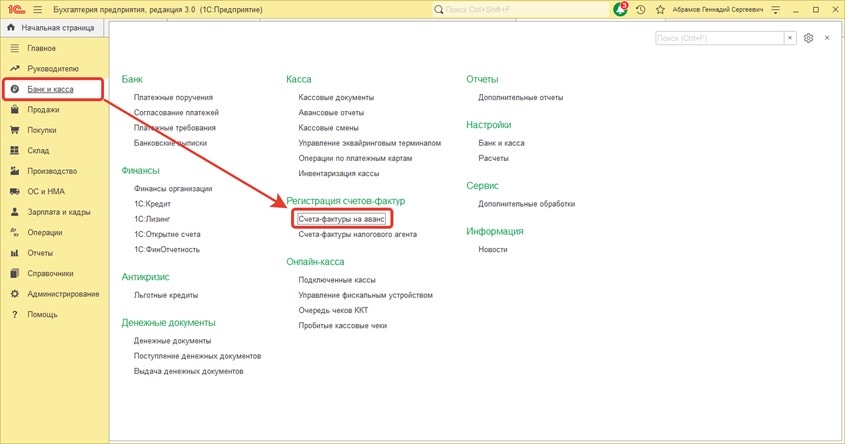Viewport: 845px width, 444px height.
Task: Open the hamburger main menu icon
Action: 36,9
